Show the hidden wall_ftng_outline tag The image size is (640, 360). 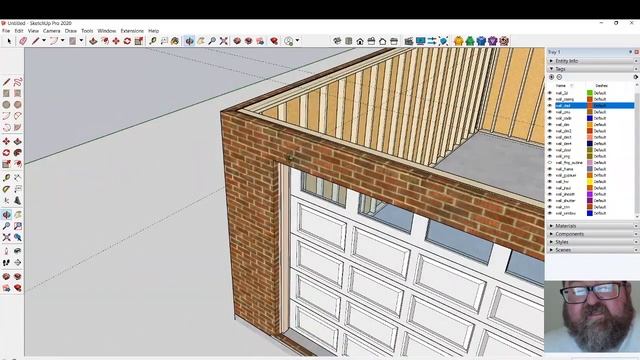[550, 162]
